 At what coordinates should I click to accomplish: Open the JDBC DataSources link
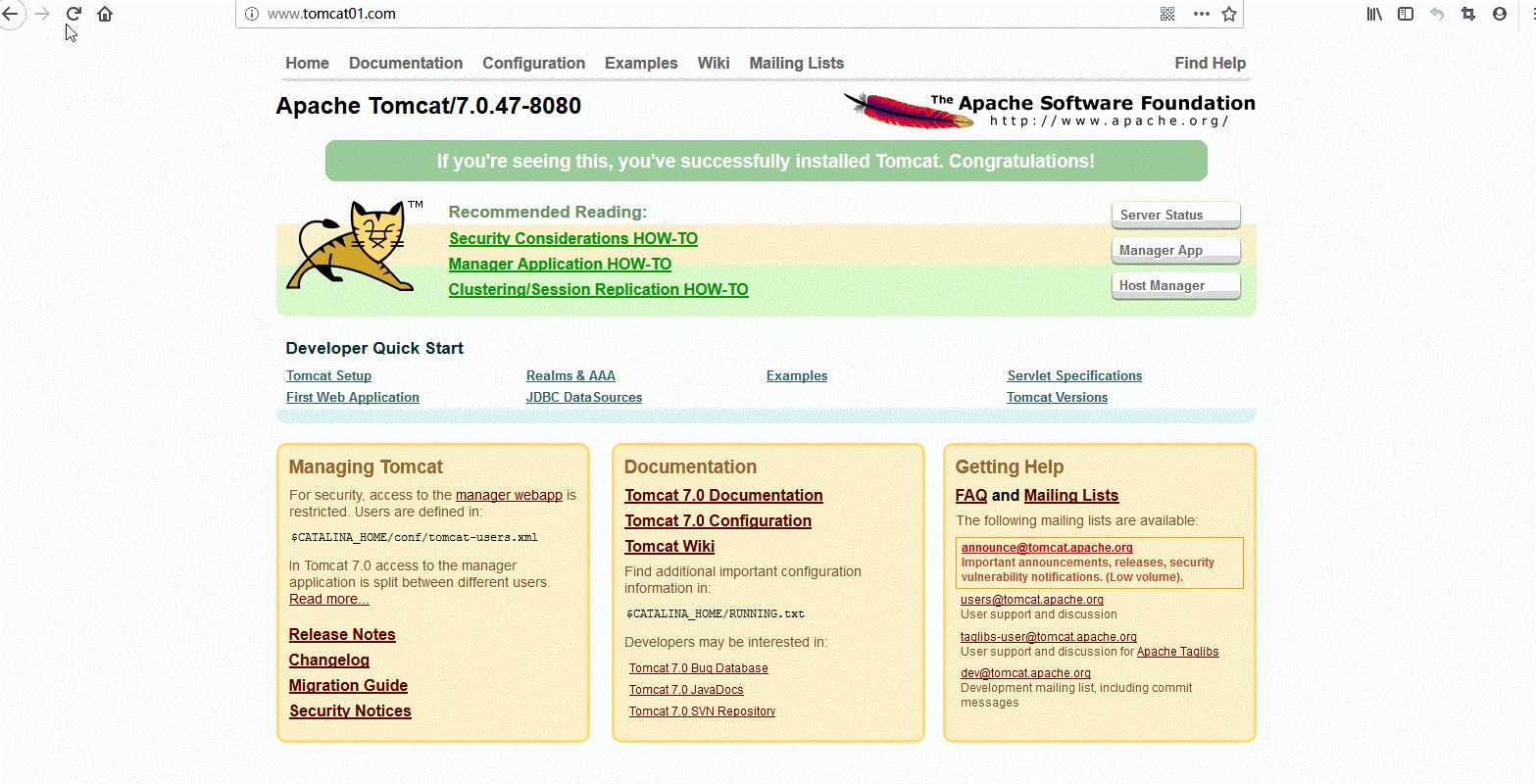click(584, 397)
